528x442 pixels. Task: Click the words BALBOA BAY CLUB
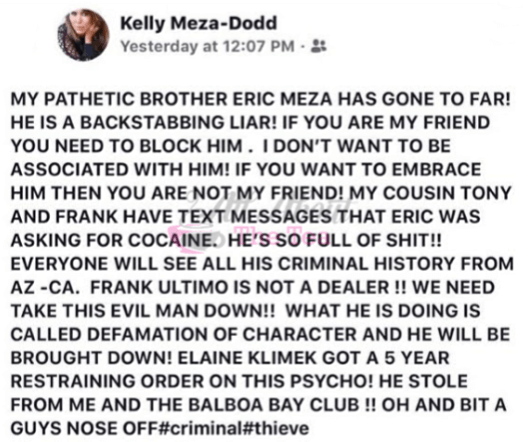[x=273, y=405]
